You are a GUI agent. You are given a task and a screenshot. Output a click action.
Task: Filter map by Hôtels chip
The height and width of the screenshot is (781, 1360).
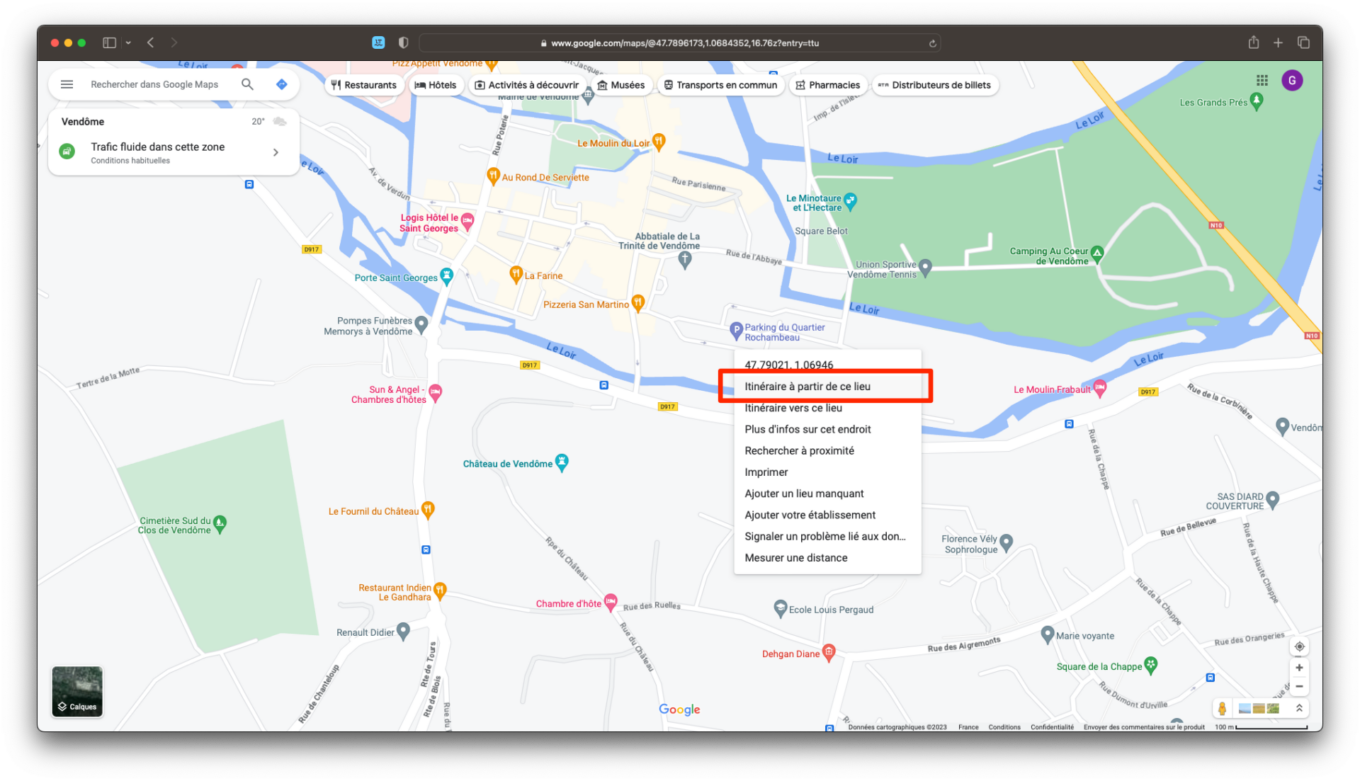[435, 85]
